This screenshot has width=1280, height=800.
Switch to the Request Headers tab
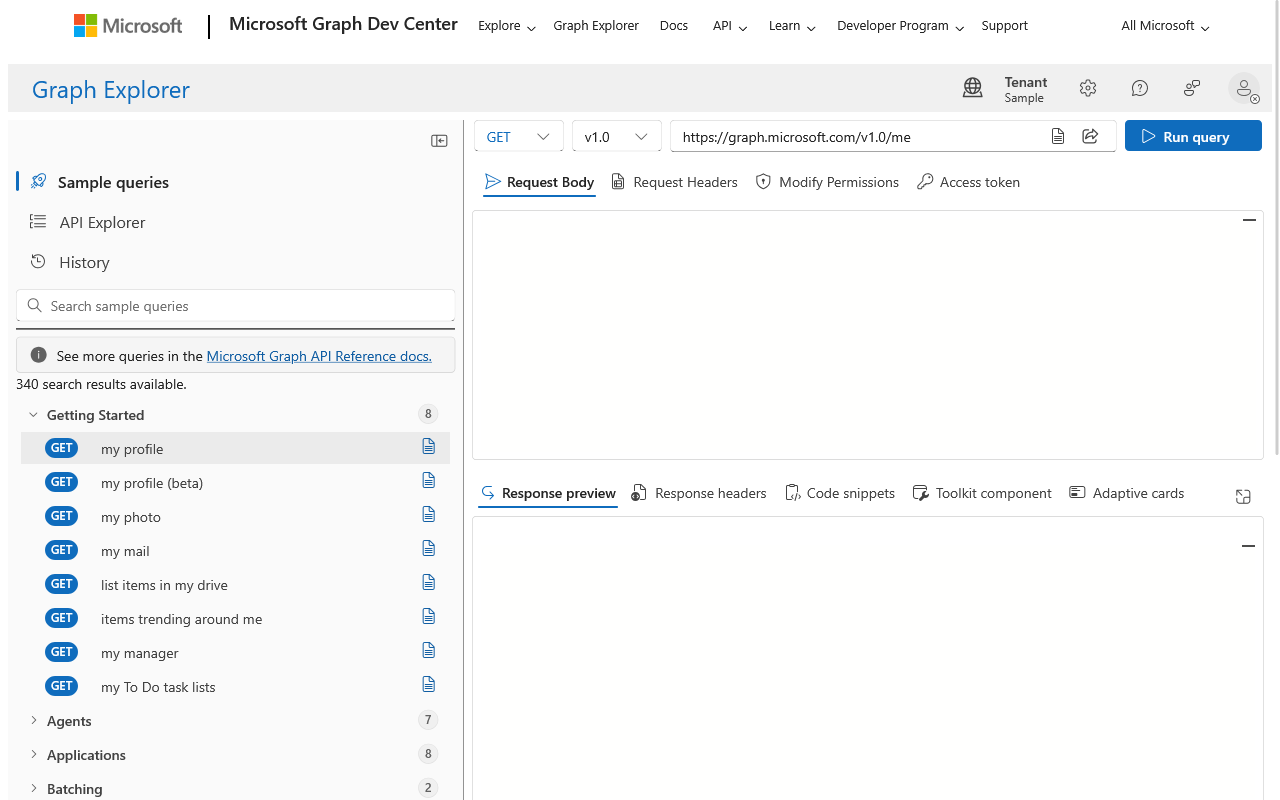coord(674,182)
